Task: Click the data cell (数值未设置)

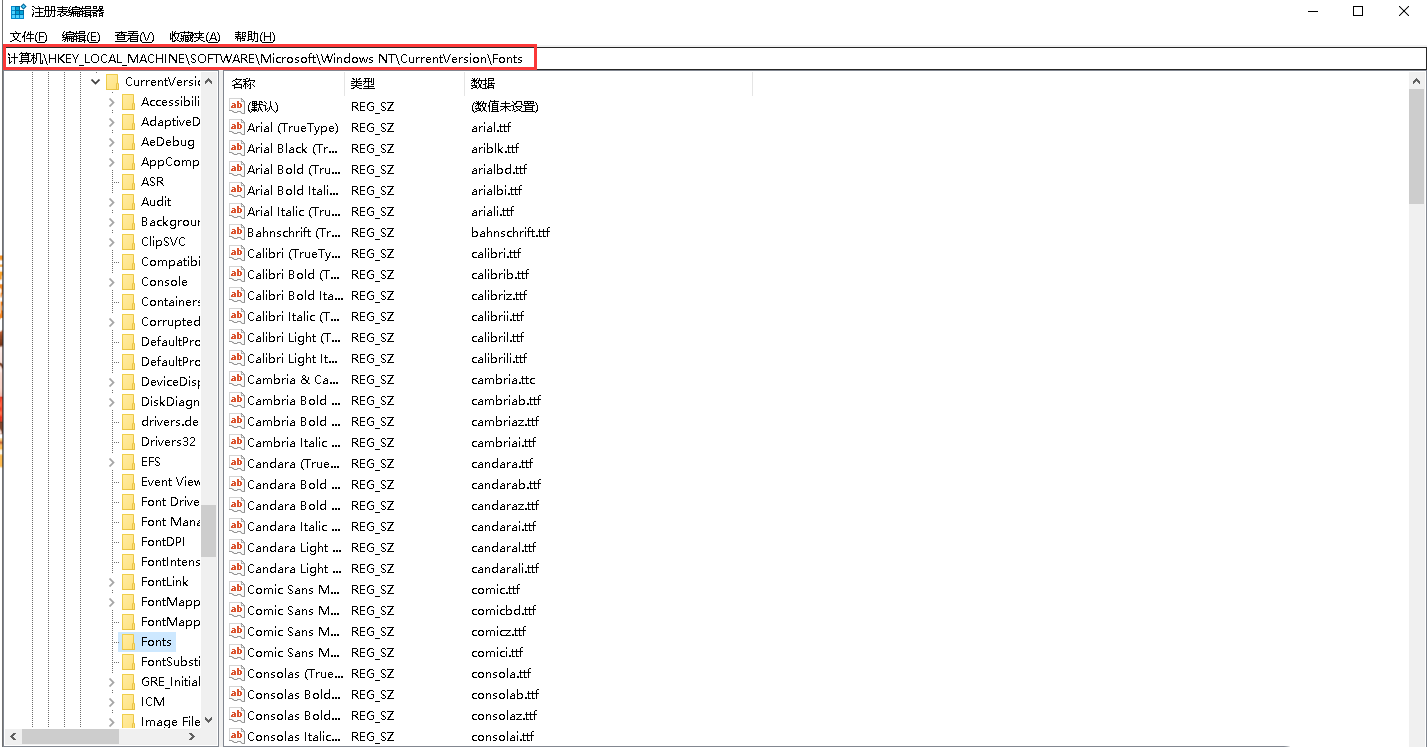Action: click(x=505, y=106)
